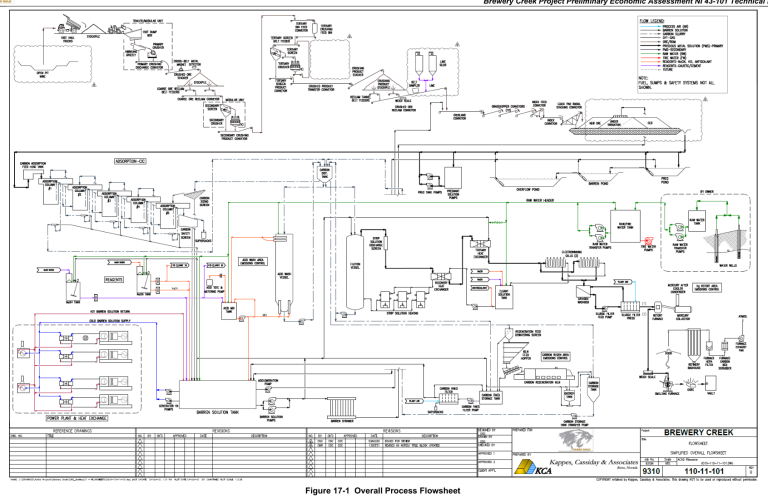Click the barren solution tank rectangle
This screenshot has width=768, height=503.
click(x=217, y=394)
